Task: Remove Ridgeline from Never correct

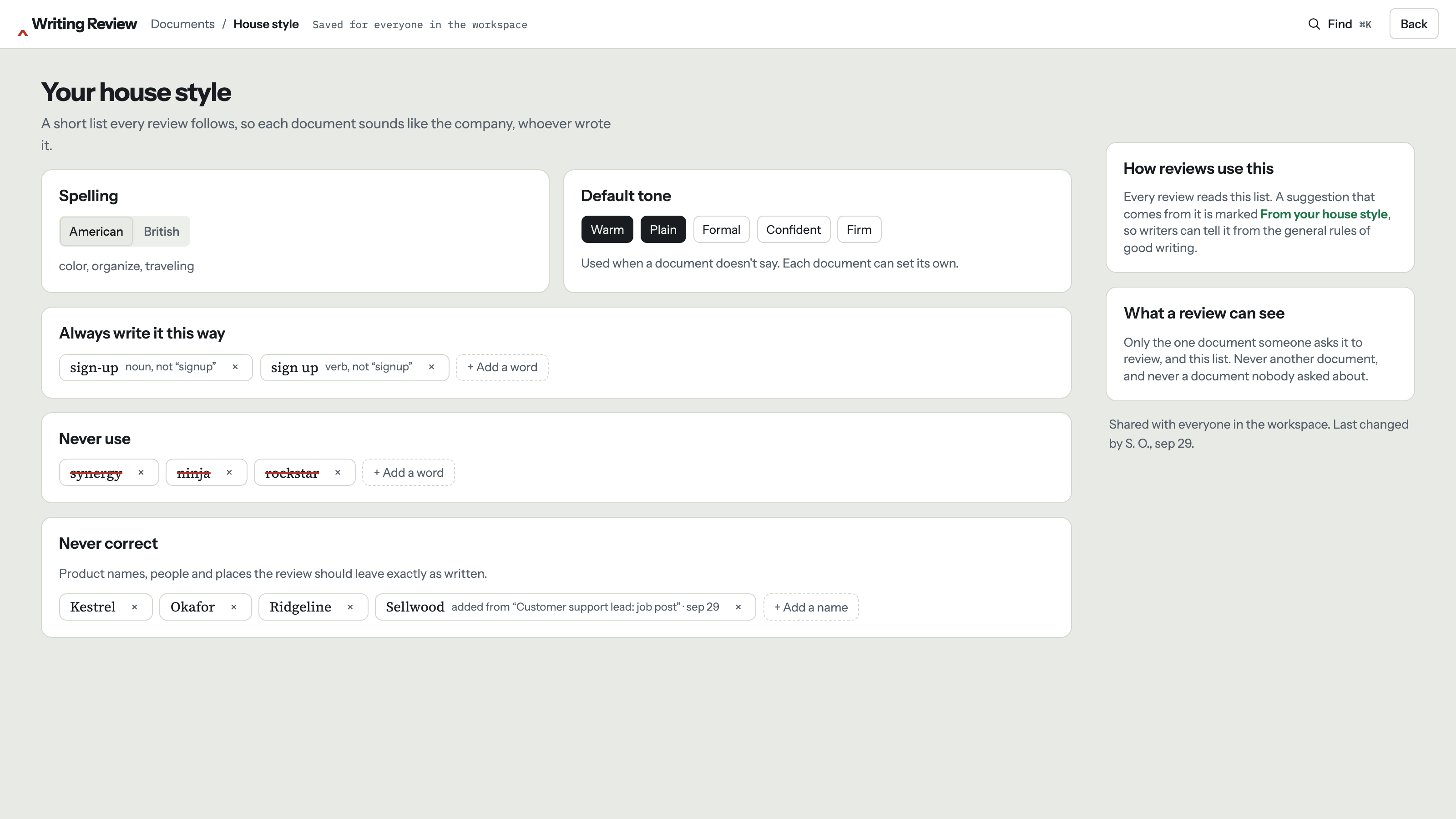Action: [x=350, y=607]
